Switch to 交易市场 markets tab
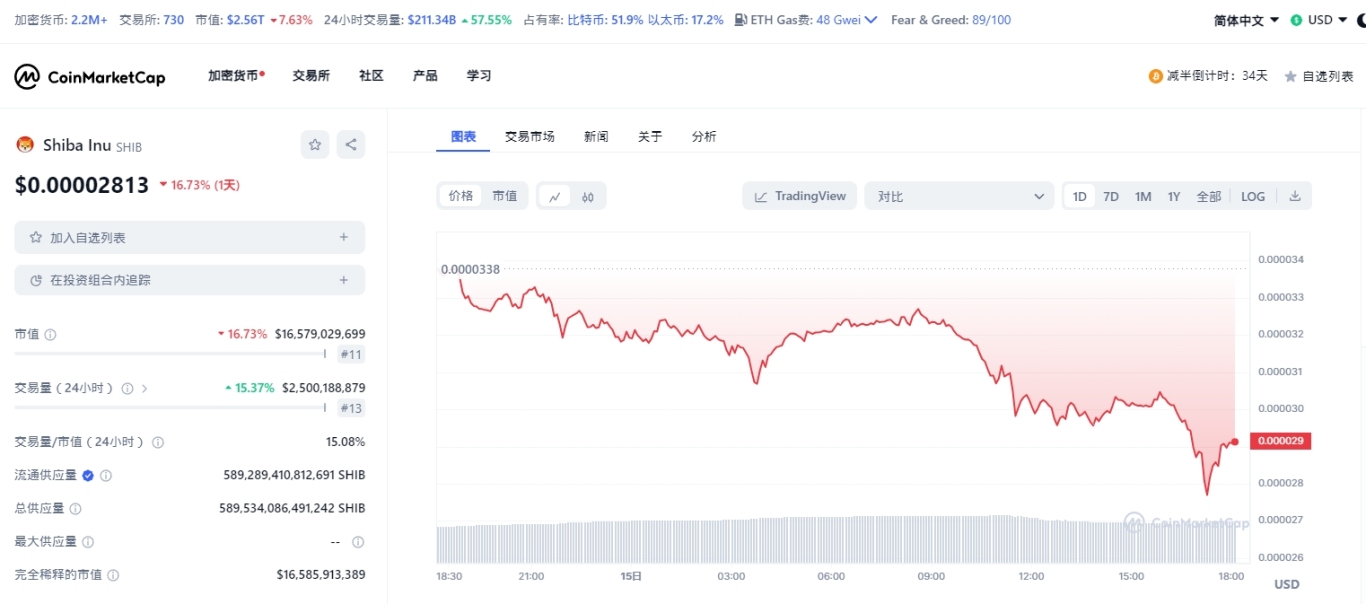Image resolution: width=1366 pixels, height=604 pixels. coord(530,137)
